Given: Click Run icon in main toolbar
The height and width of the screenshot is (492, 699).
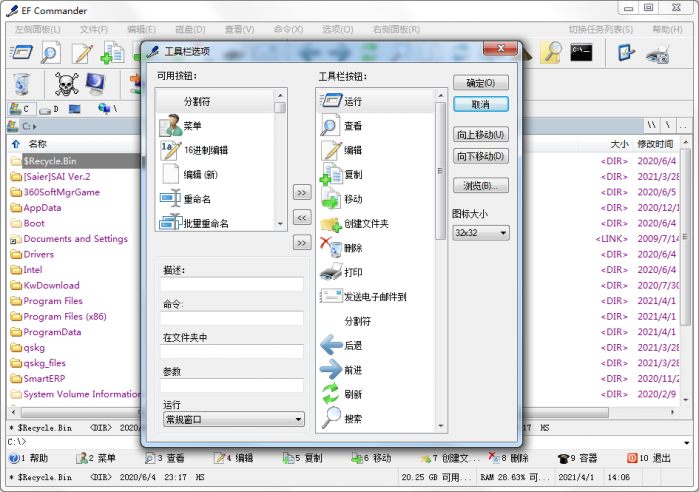Looking at the screenshot, I should [21, 53].
